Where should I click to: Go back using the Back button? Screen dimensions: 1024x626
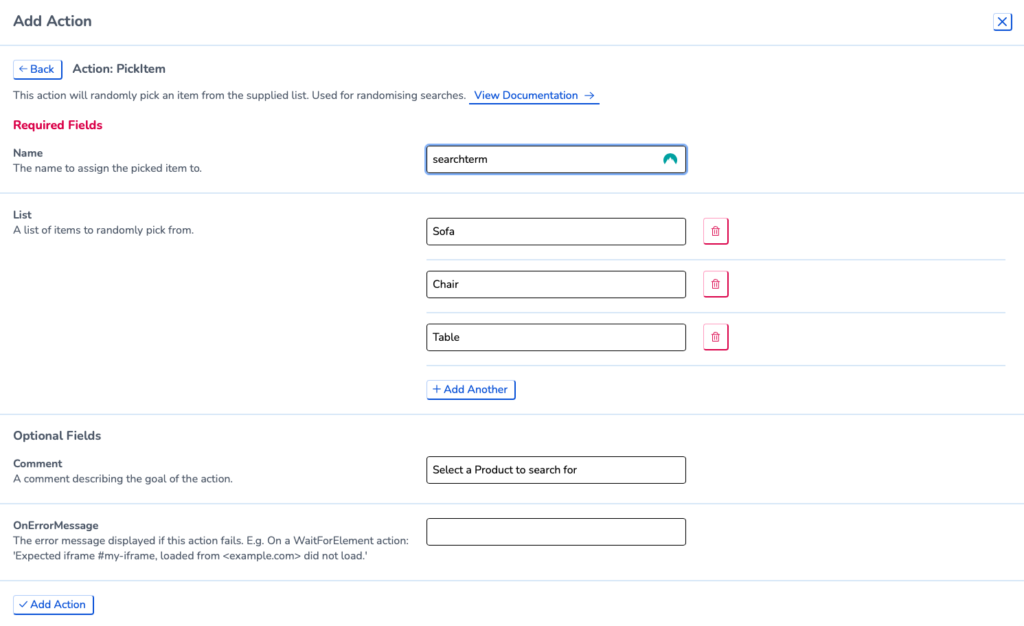[37, 69]
